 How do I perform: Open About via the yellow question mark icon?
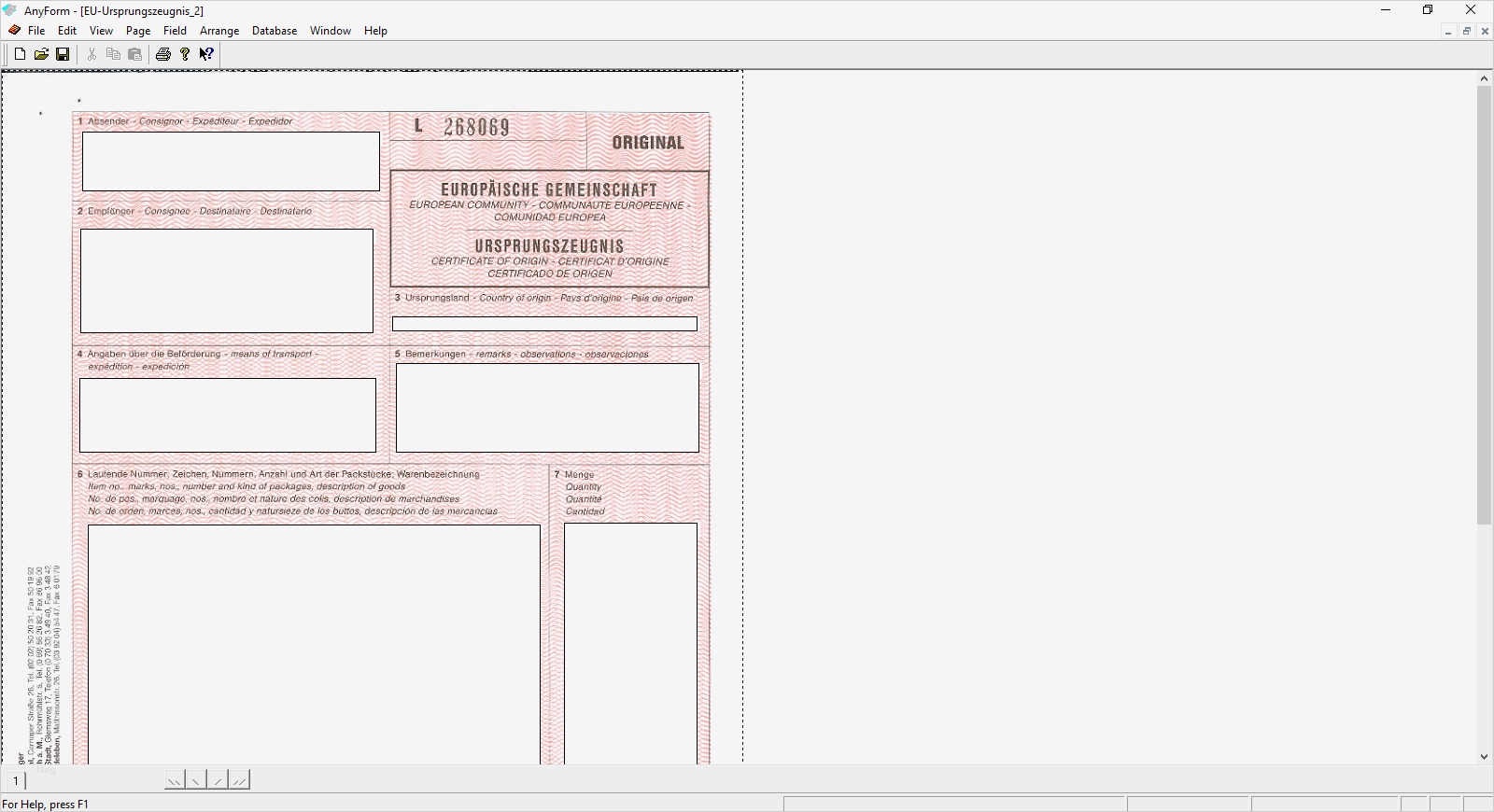[185, 54]
